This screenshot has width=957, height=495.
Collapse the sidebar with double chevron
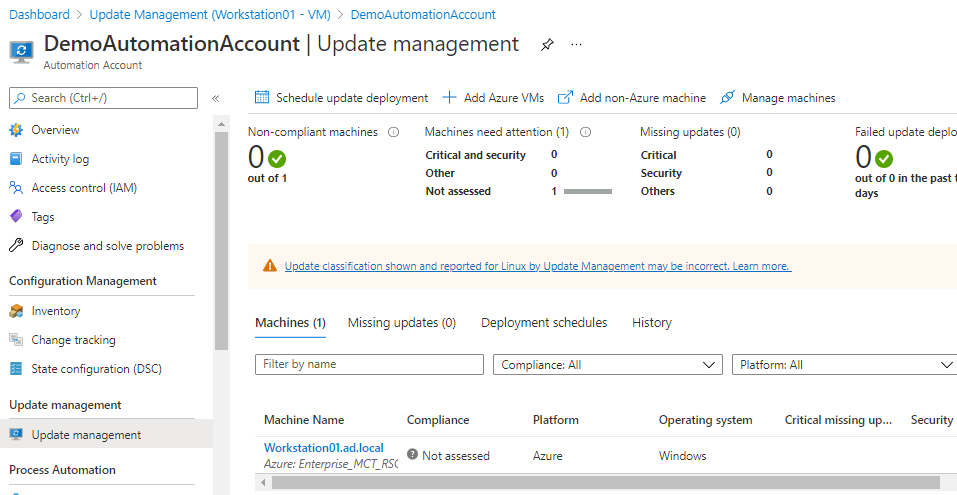[215, 98]
